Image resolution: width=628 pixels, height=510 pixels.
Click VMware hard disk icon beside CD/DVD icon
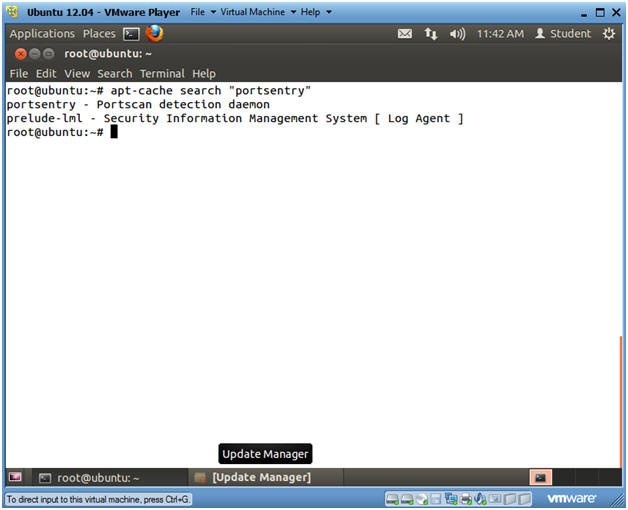pos(407,499)
